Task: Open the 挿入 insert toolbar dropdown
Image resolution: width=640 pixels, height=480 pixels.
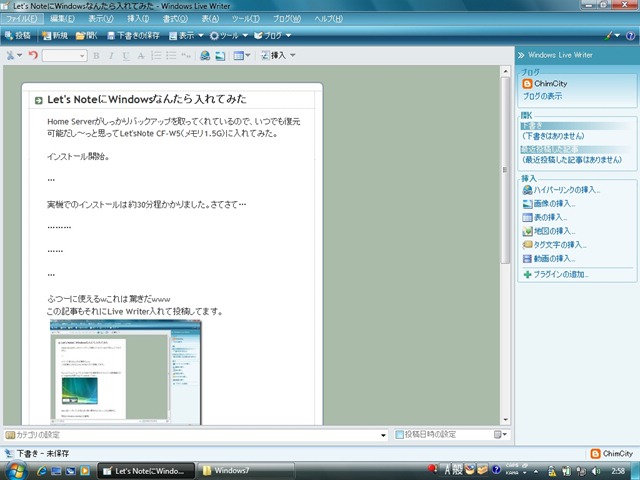Action: [278, 56]
